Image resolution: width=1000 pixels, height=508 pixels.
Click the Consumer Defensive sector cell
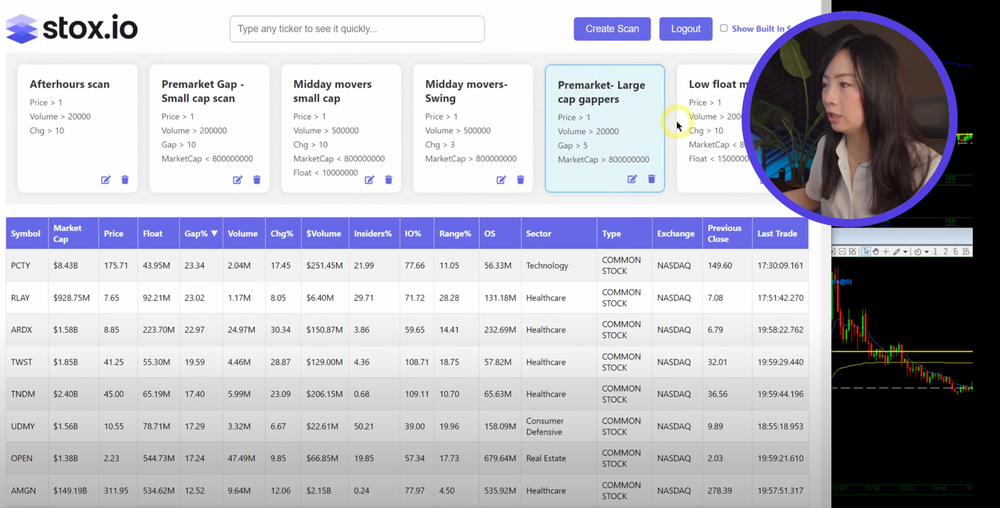point(559,426)
